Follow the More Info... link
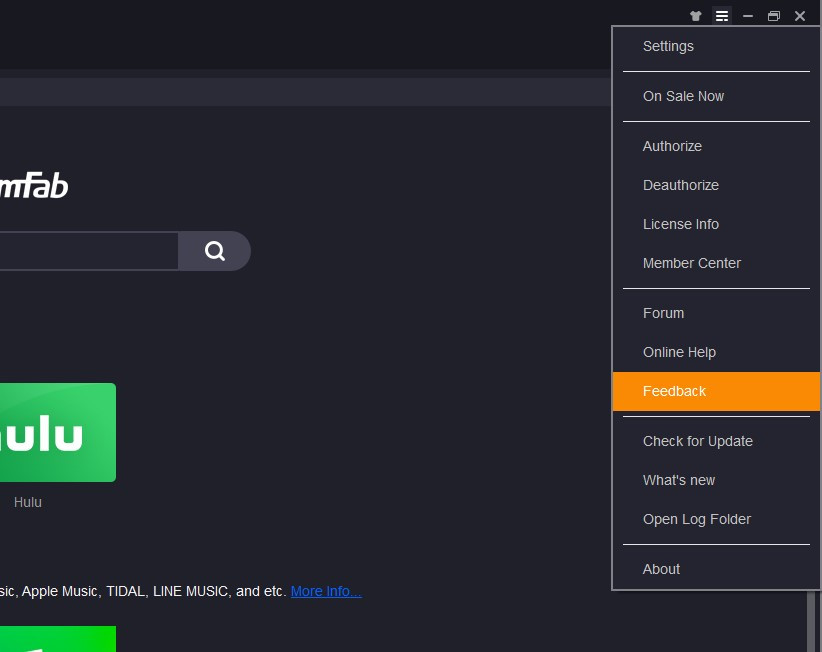Image resolution: width=822 pixels, height=652 pixels. [x=326, y=591]
